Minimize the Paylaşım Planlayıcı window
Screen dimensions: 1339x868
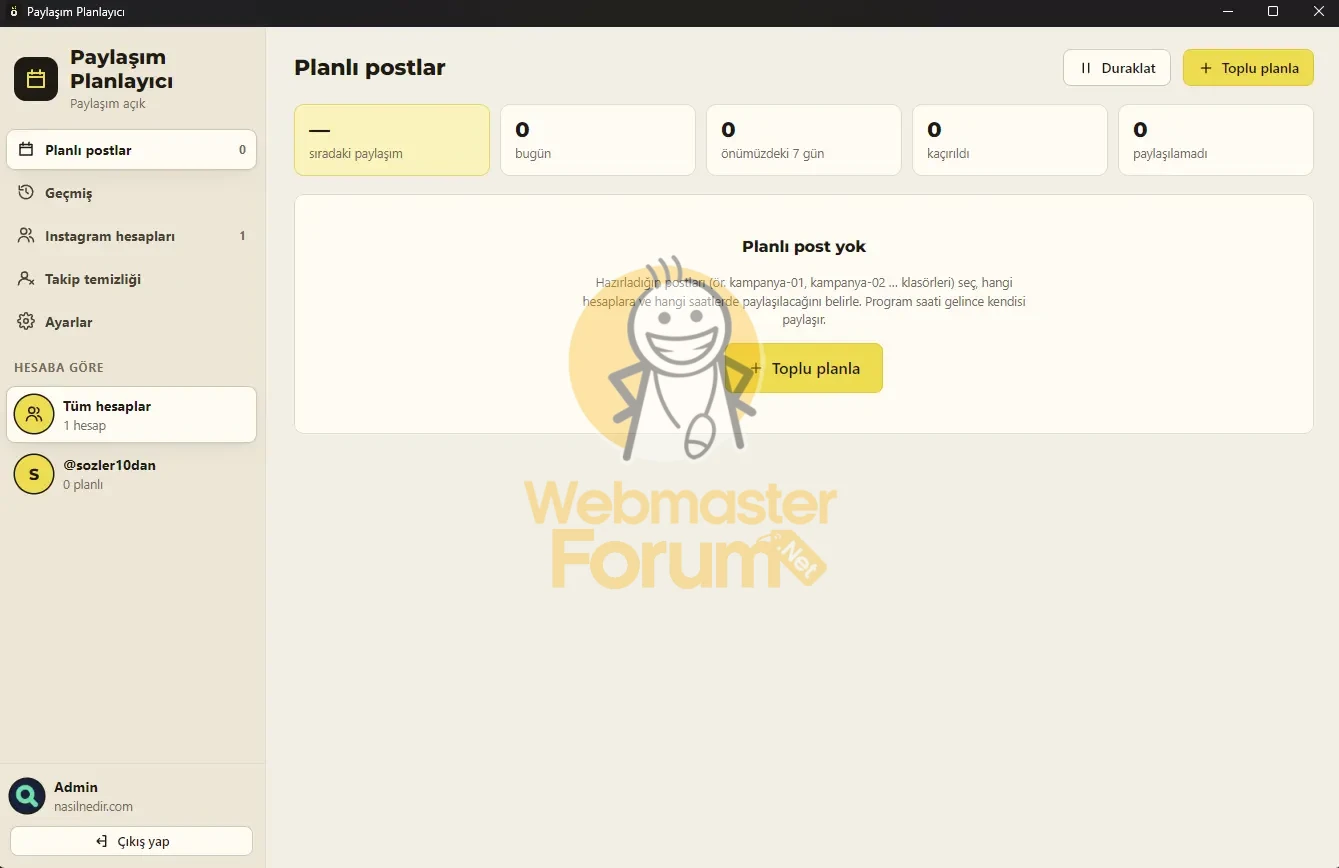tap(1228, 12)
